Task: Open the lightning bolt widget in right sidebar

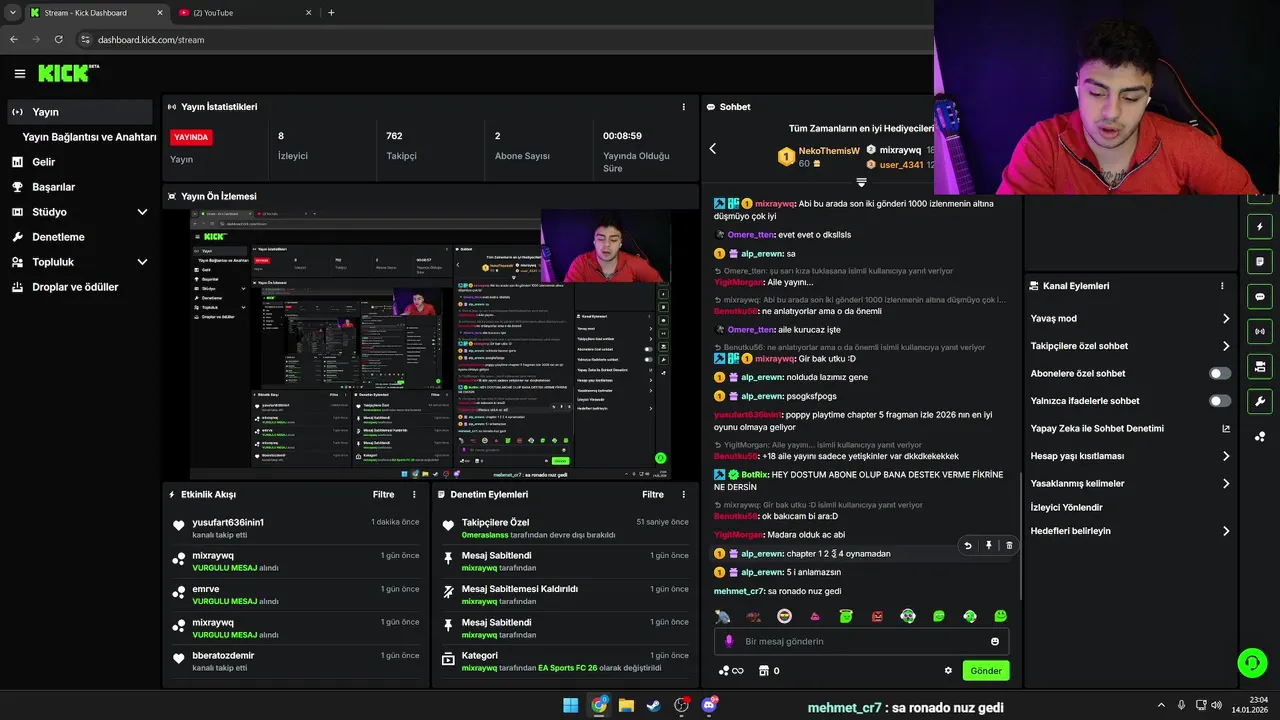Action: click(x=1259, y=227)
